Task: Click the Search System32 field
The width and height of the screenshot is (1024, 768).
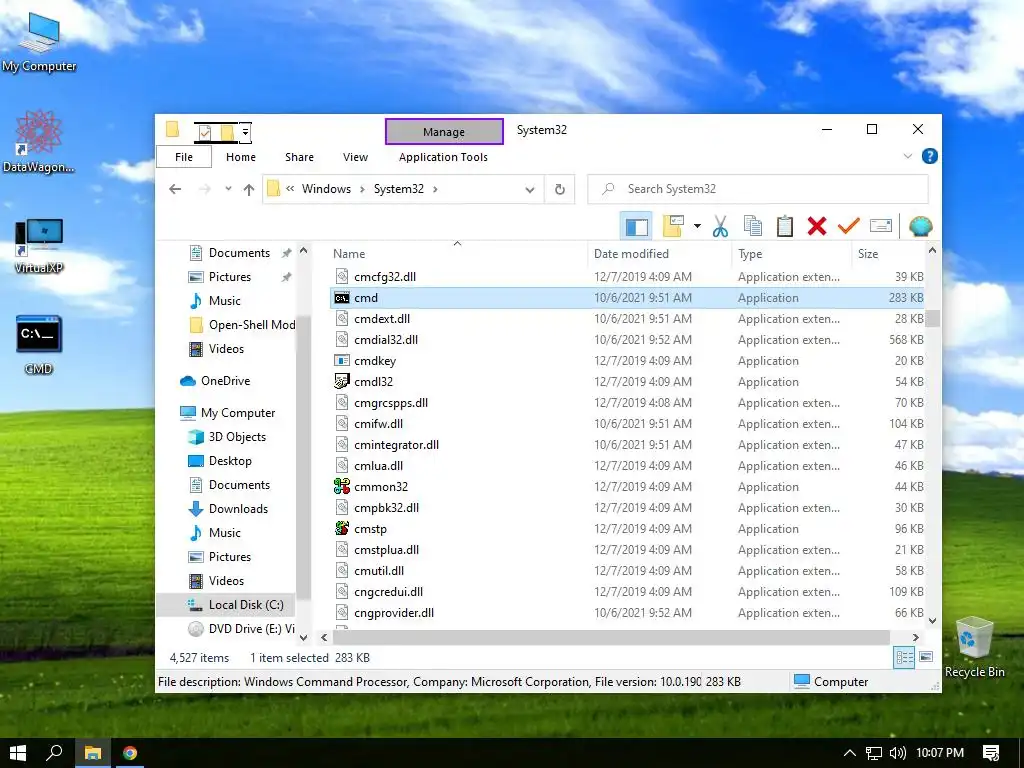Action: (758, 189)
